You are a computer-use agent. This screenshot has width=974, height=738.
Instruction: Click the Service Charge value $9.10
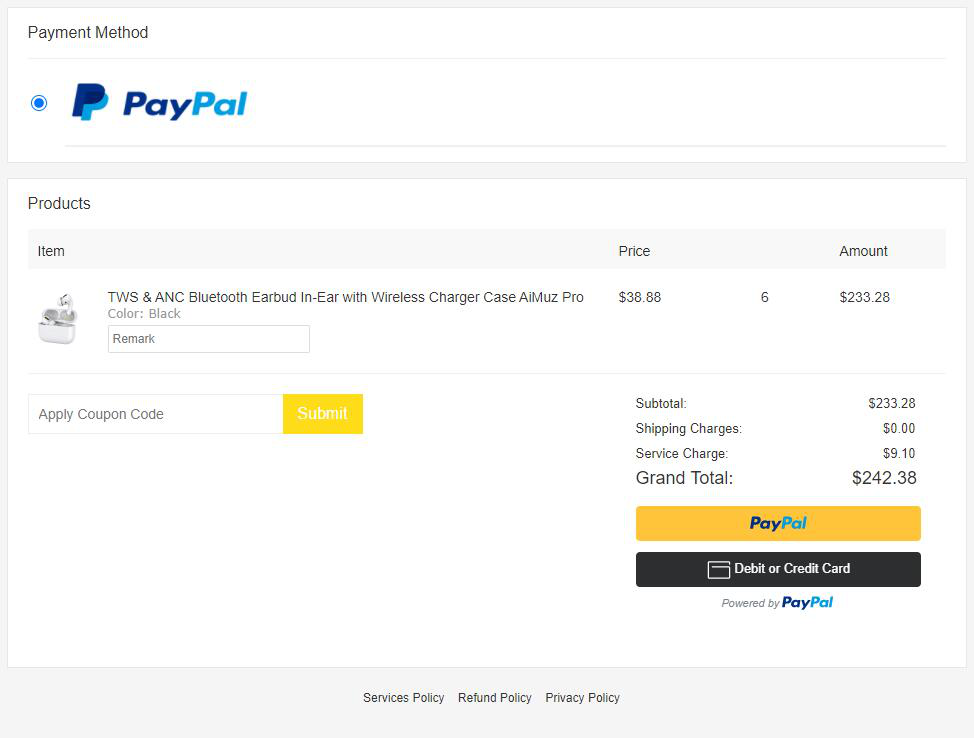click(x=898, y=454)
